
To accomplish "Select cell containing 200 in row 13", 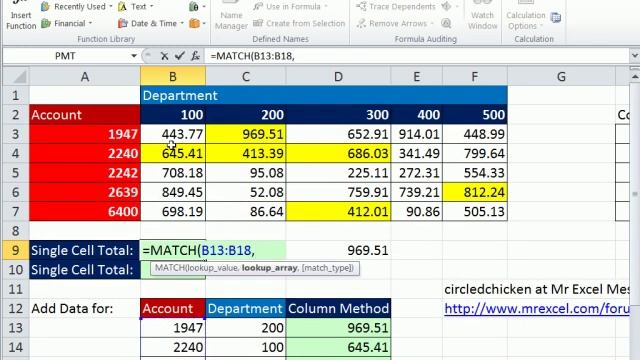I will (246, 328).
